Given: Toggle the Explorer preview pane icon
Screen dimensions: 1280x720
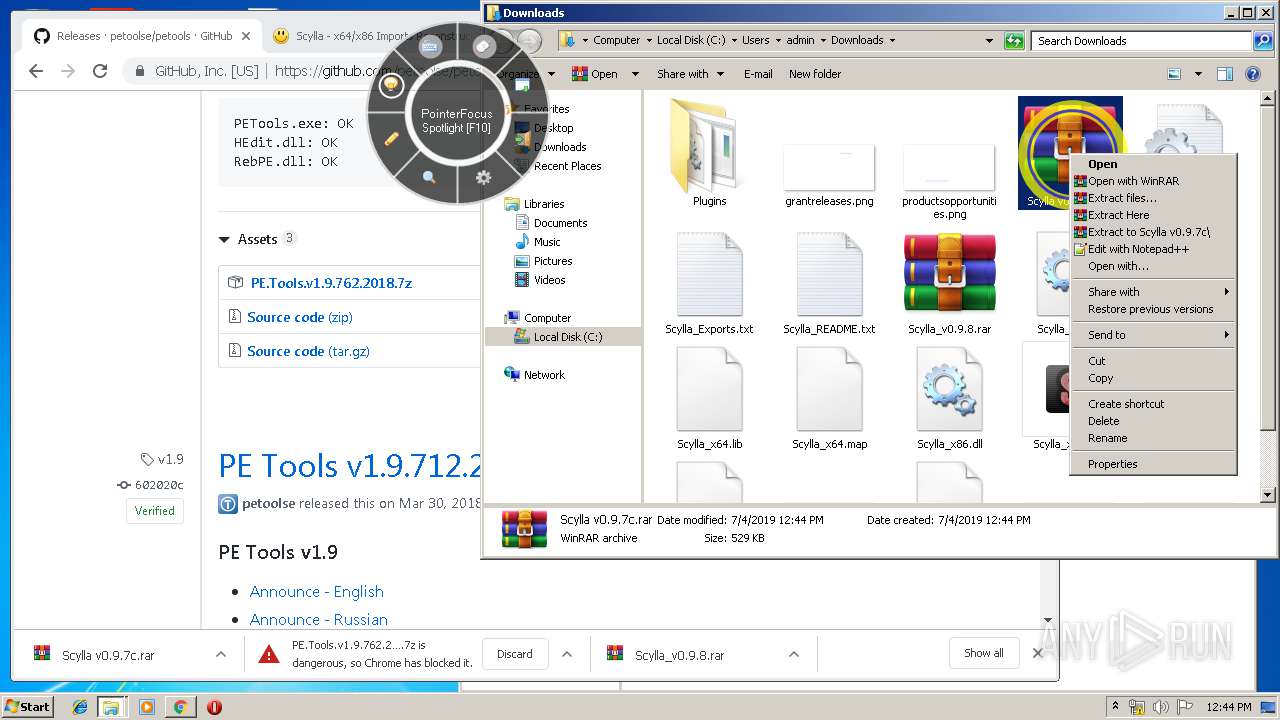Looking at the screenshot, I should click(x=1225, y=74).
